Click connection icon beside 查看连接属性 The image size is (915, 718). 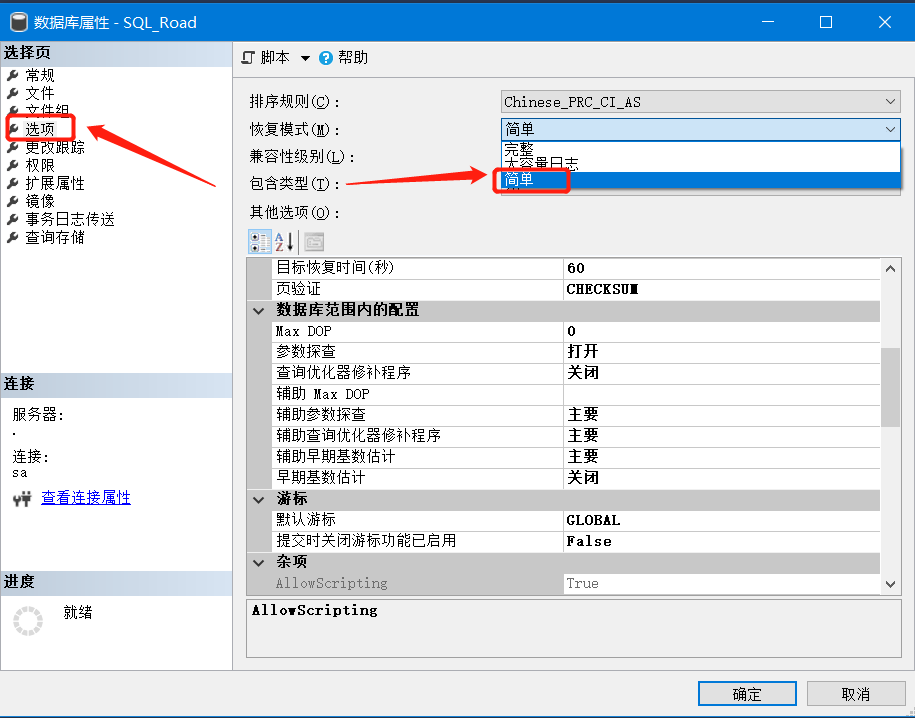coord(22,499)
